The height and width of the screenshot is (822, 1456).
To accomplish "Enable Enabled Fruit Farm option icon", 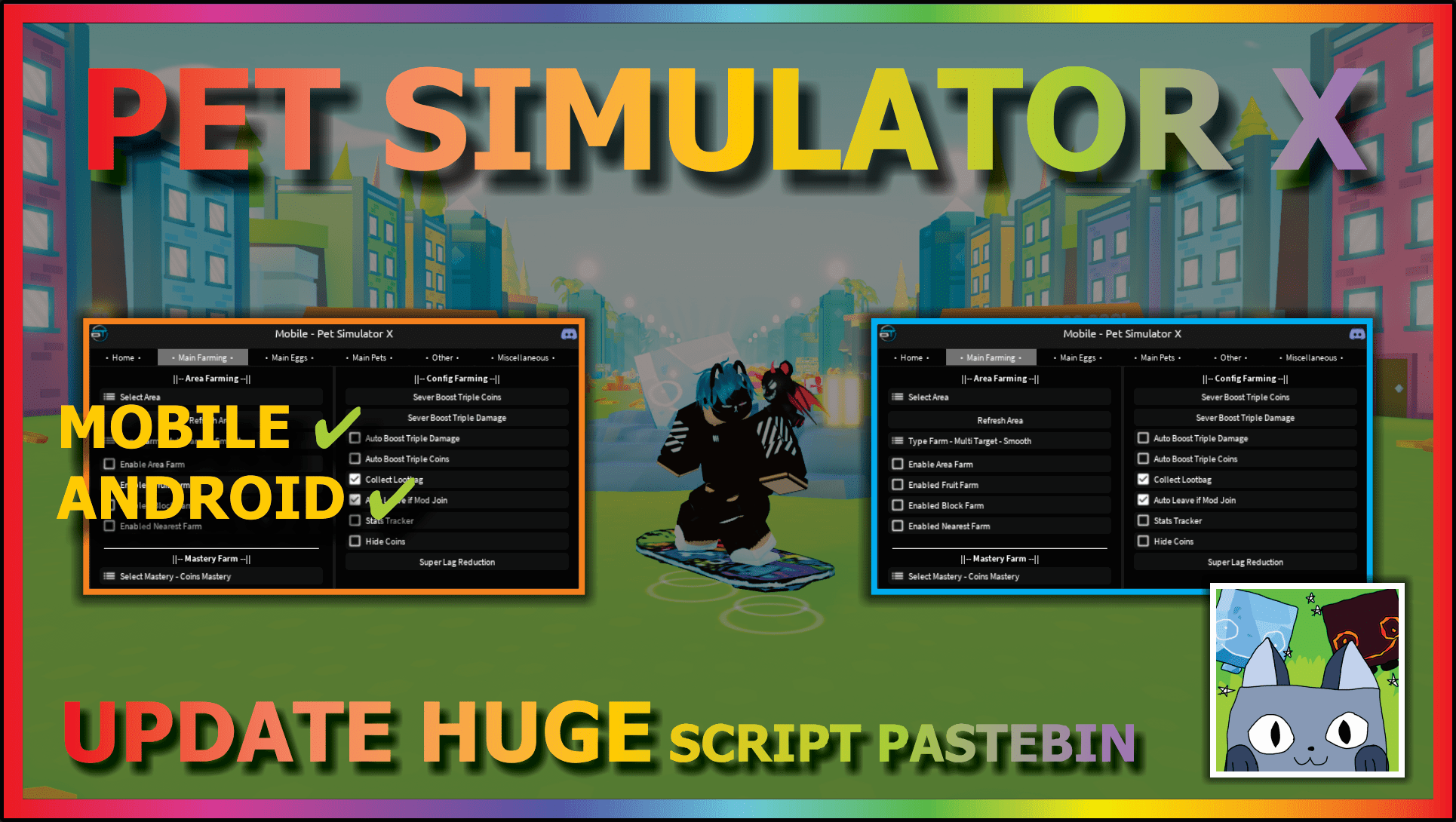I will (x=898, y=485).
